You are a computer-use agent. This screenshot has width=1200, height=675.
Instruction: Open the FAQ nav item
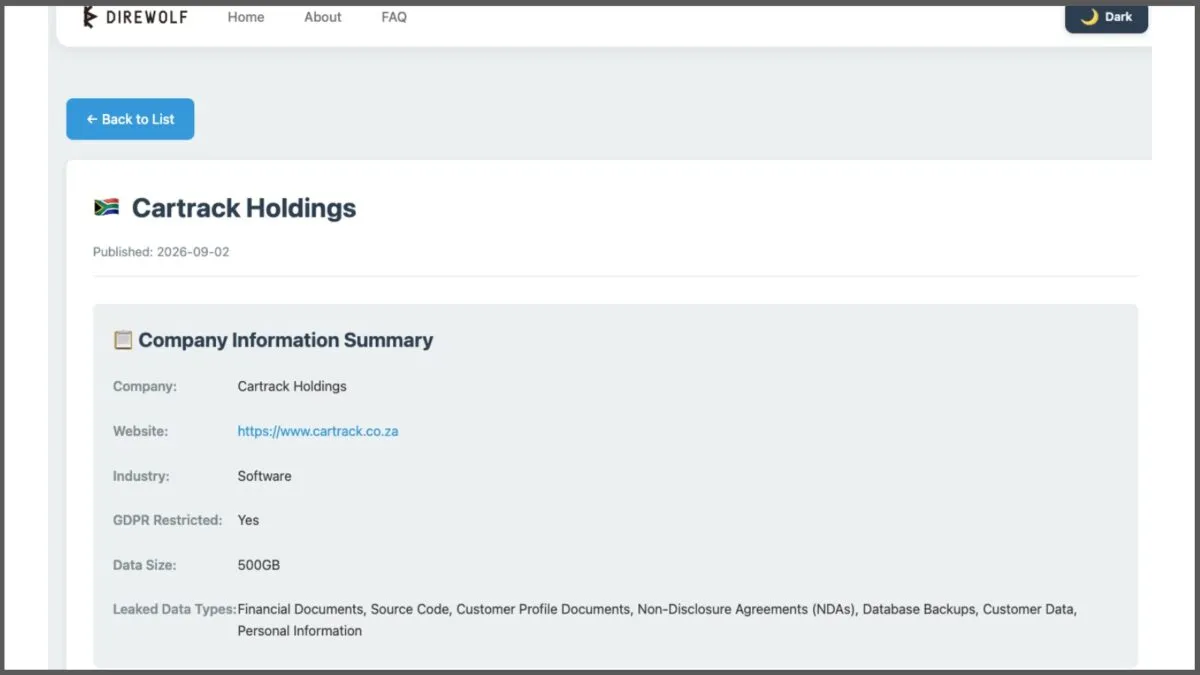[x=394, y=17]
